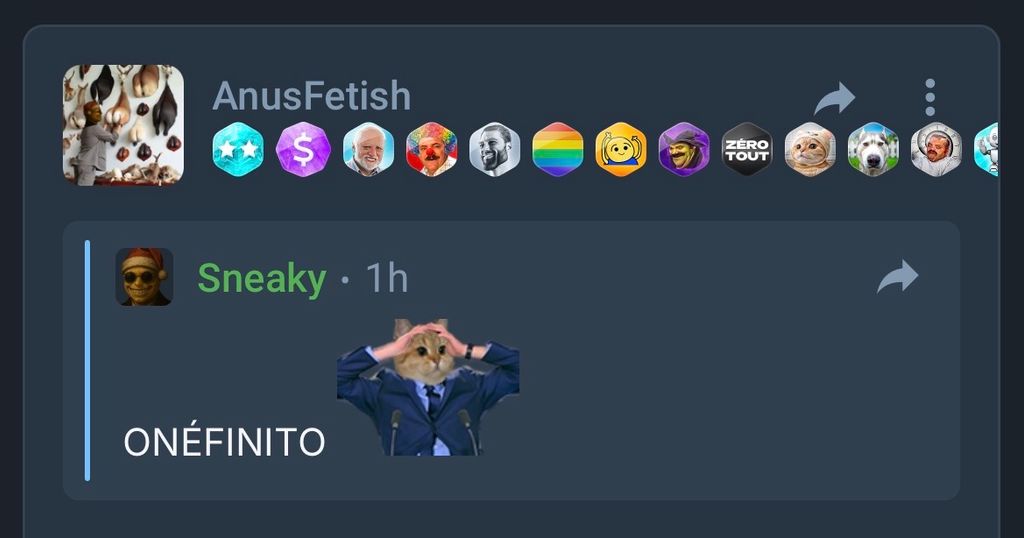Click the AnusFetish username
The height and width of the screenshot is (538, 1024).
tap(312, 96)
